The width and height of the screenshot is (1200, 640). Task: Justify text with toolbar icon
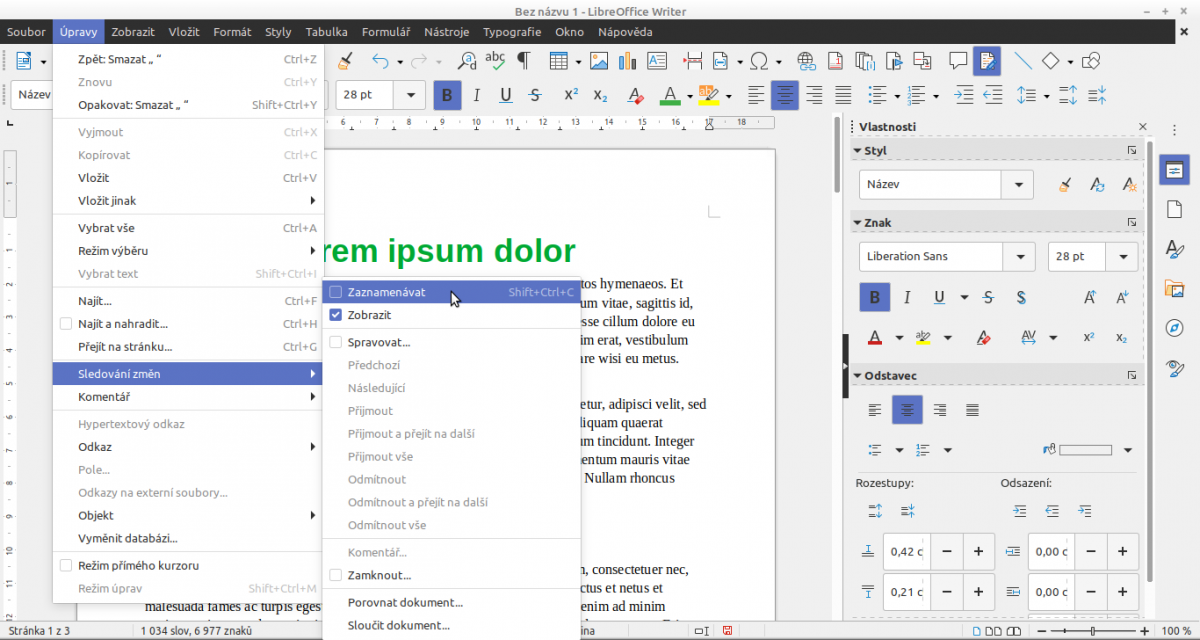click(843, 96)
